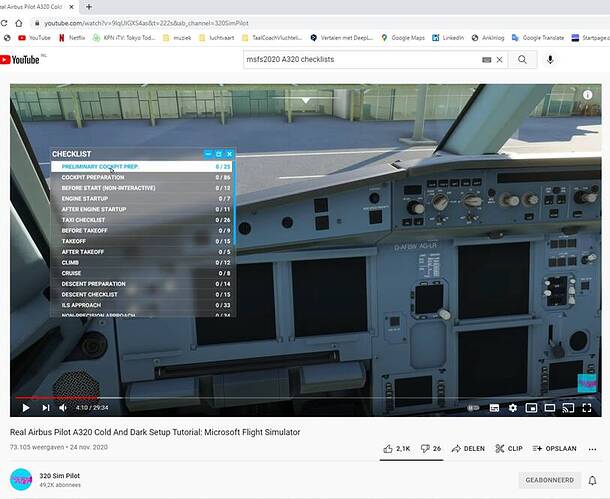Click the browser address bar URL
Screen dimensions: 610x499
[x=146, y=23]
